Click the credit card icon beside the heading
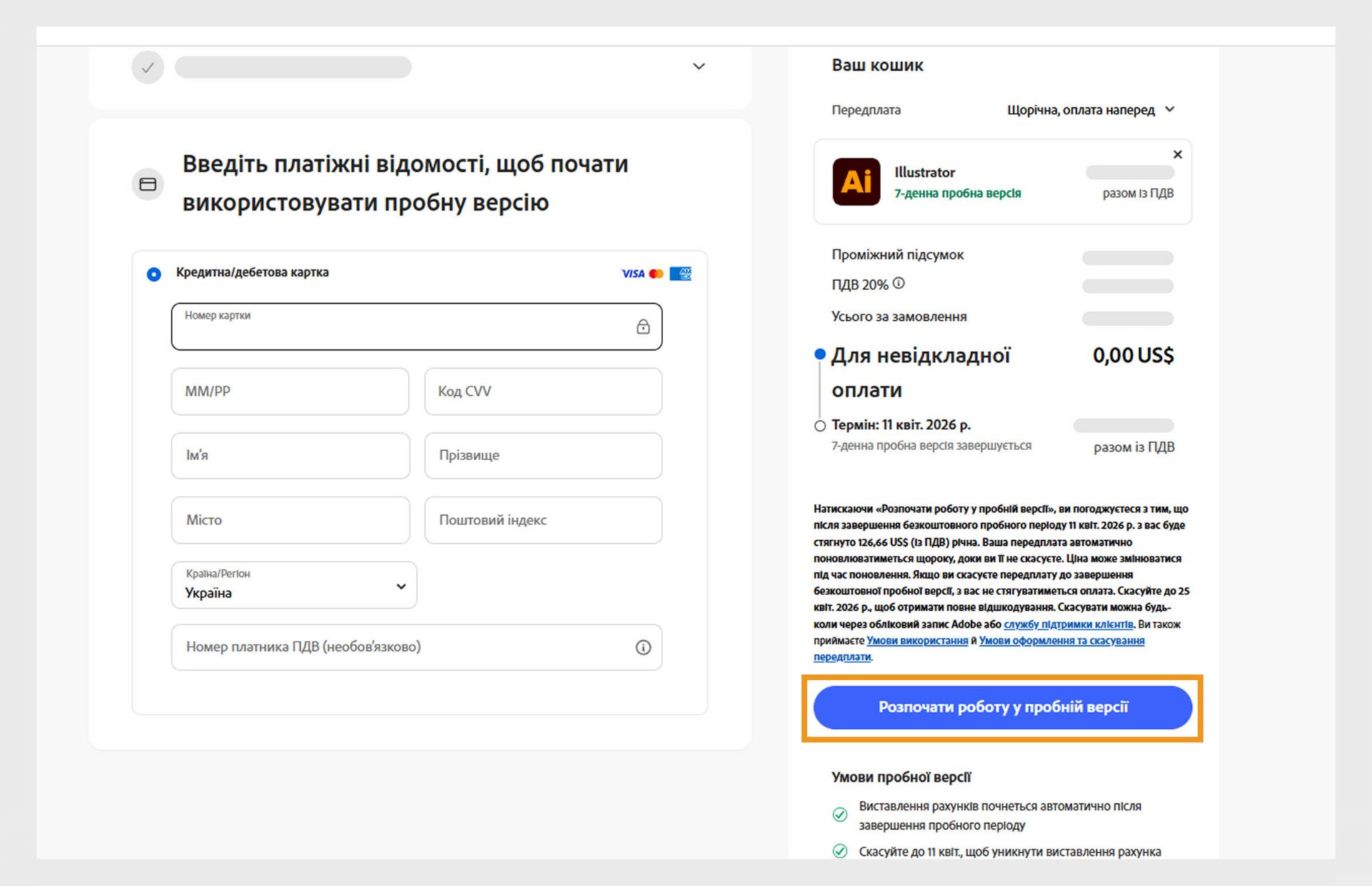 [148, 184]
